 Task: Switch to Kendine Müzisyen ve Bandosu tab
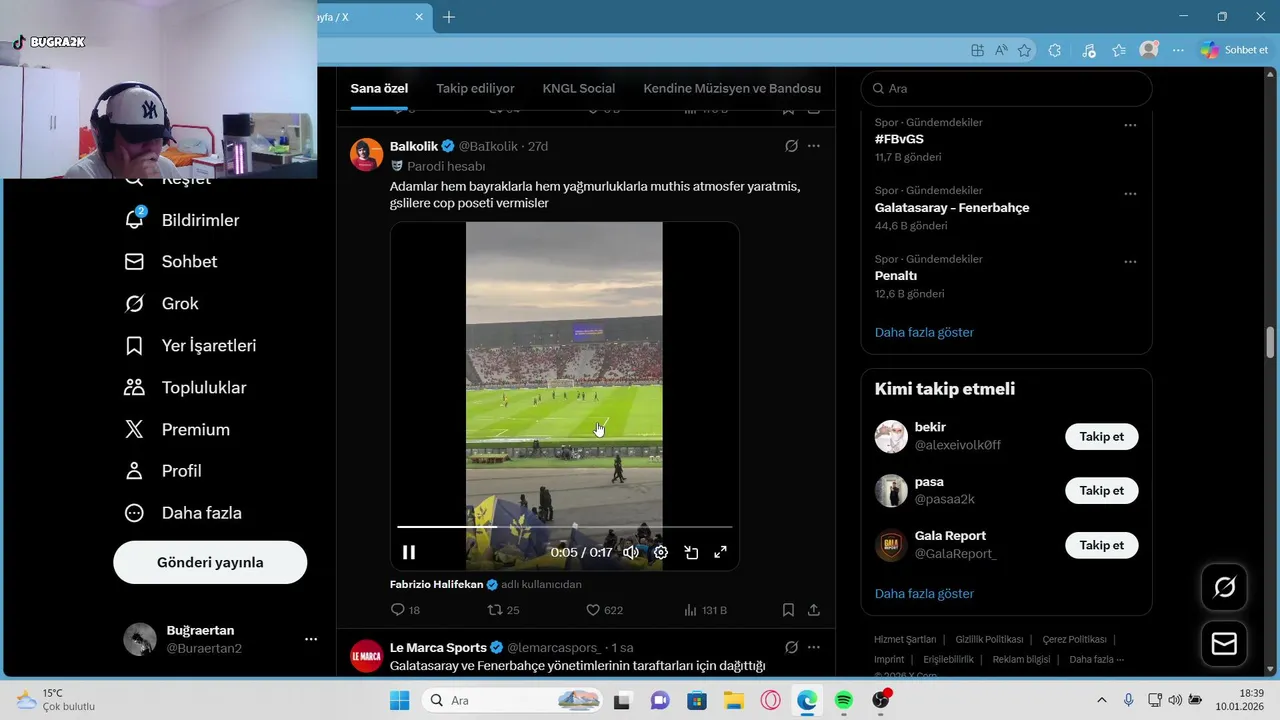pyautogui.click(x=732, y=88)
